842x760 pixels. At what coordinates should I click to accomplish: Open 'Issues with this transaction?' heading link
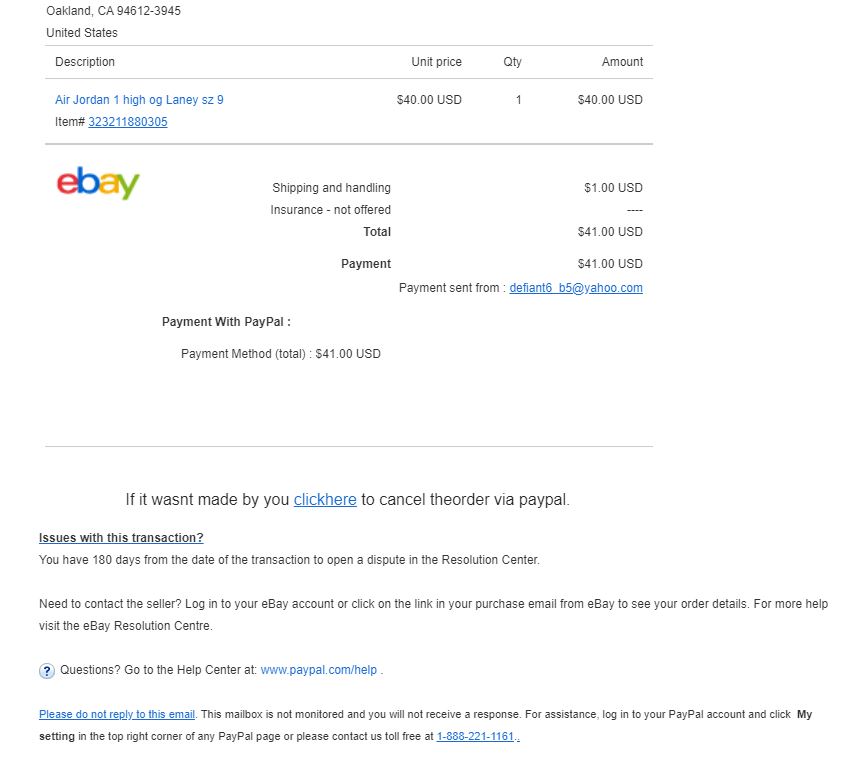coord(121,538)
